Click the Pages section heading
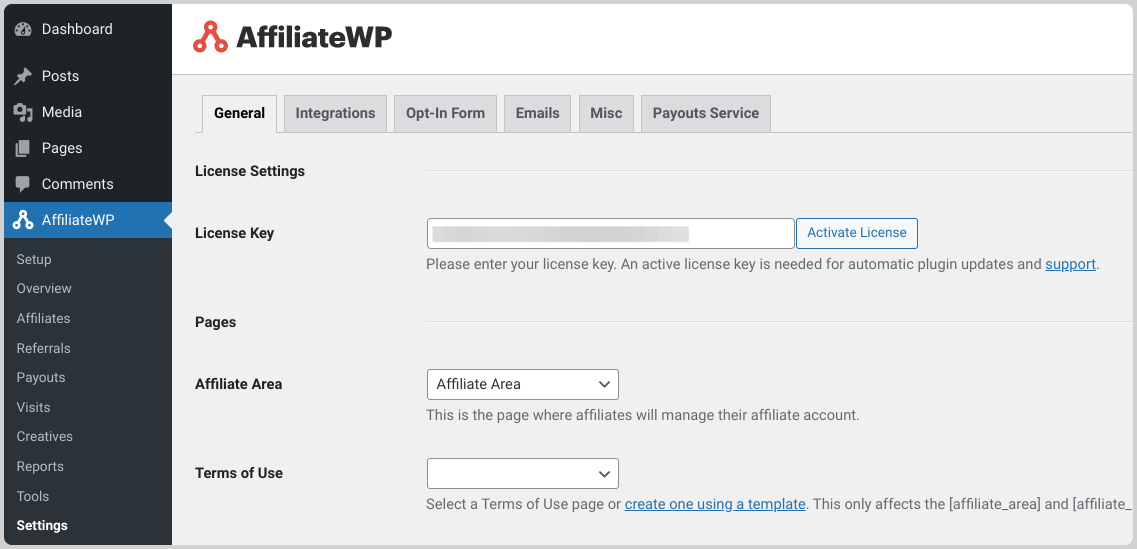The width and height of the screenshot is (1137, 549). click(215, 322)
